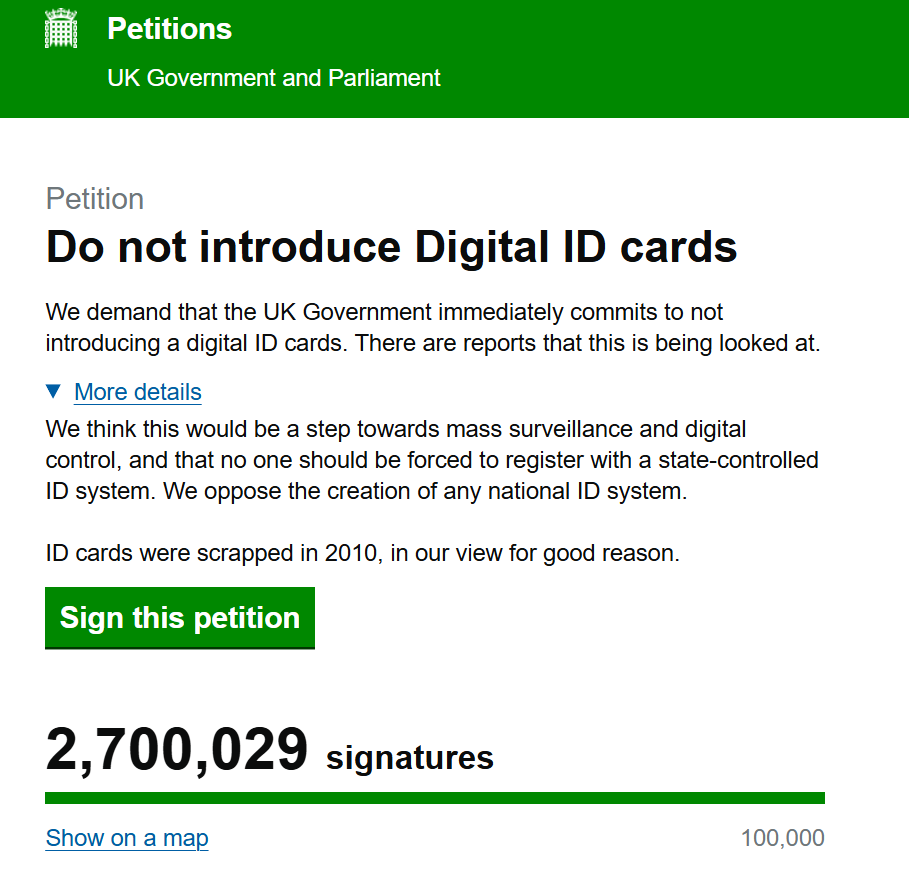Click the "More details" link text
Viewport: 909px width, 879px height.
point(138,392)
